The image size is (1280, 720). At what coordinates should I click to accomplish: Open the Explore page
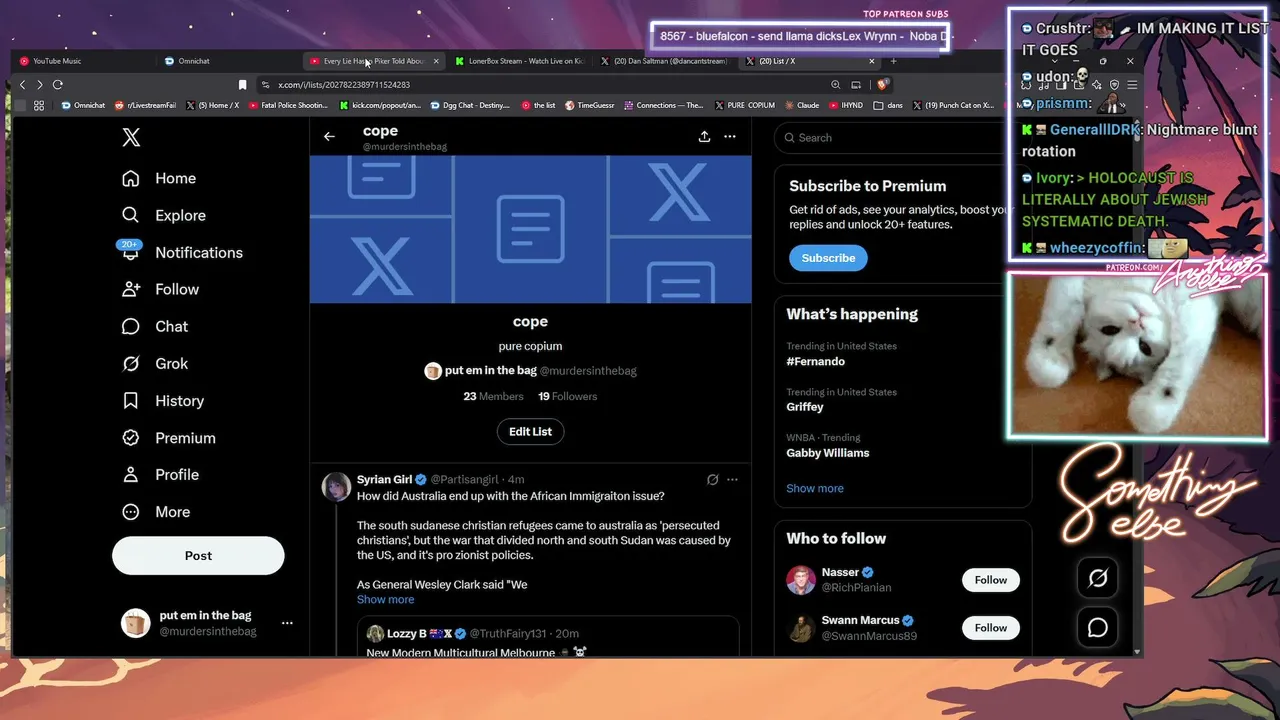pyautogui.click(x=164, y=215)
